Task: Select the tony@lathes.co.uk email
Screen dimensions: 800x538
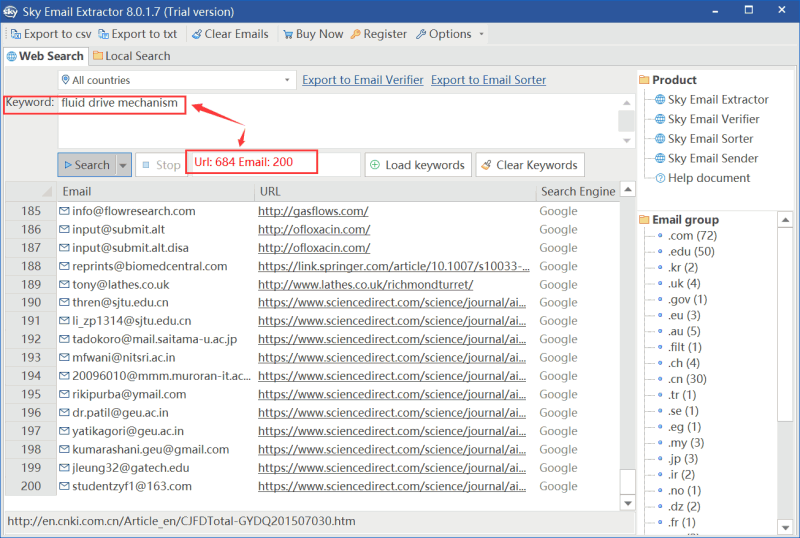Action: pos(120,284)
